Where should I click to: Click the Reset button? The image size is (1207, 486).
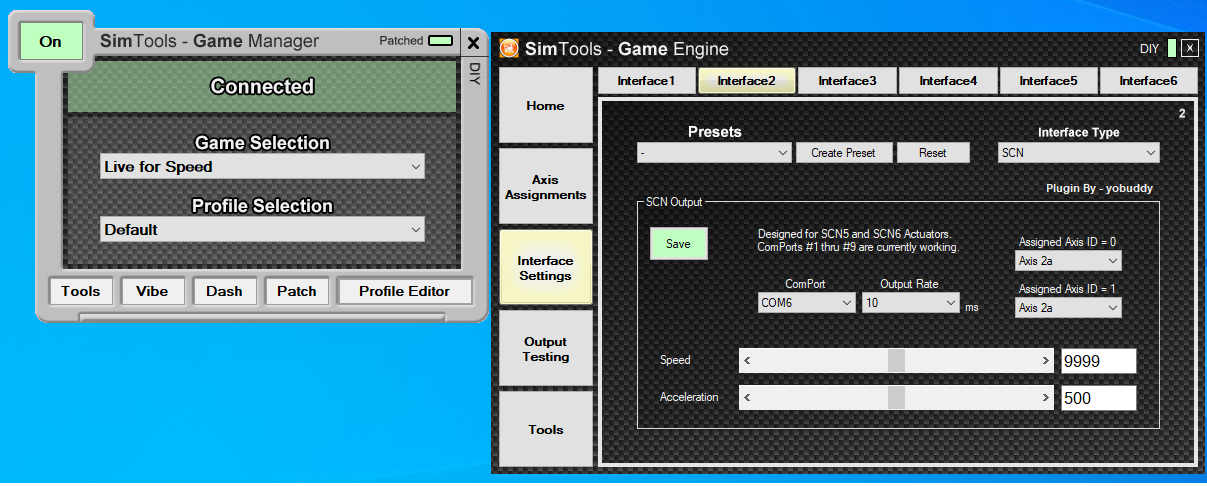pyautogui.click(x=932, y=153)
